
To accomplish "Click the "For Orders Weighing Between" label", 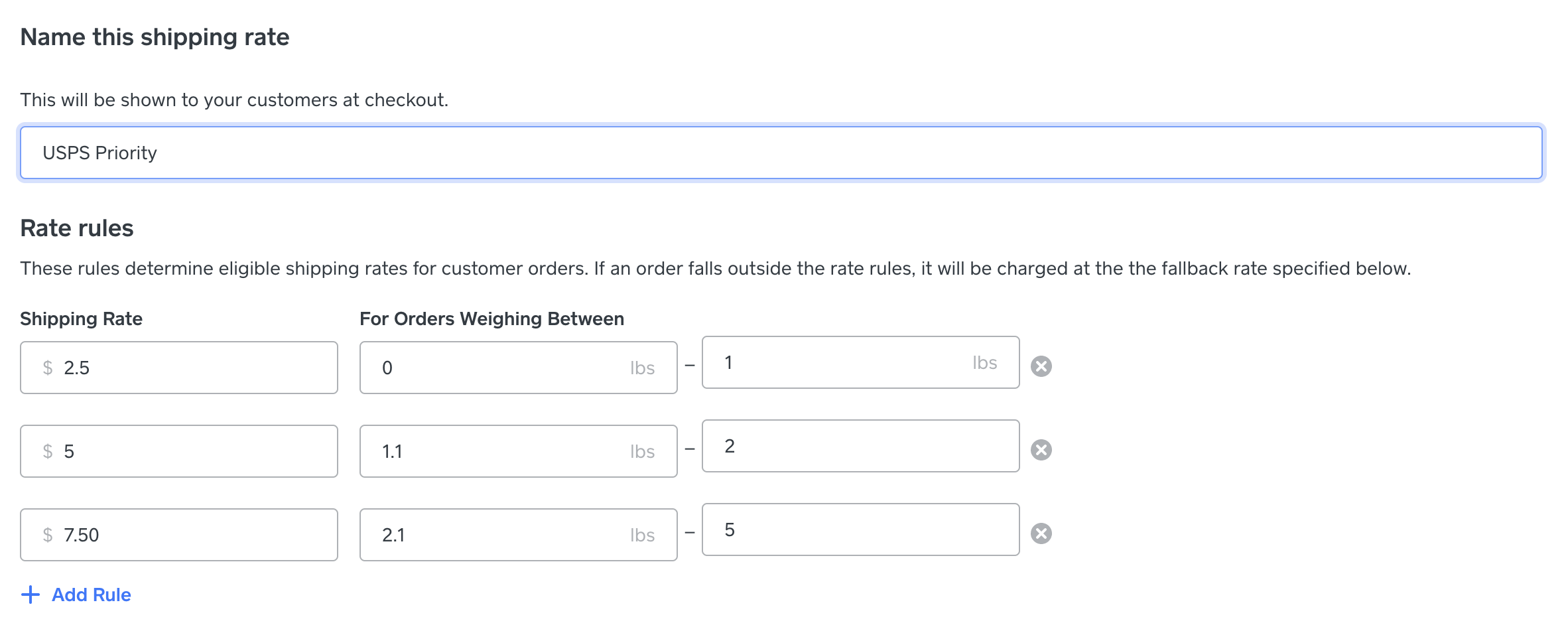I will (491, 318).
